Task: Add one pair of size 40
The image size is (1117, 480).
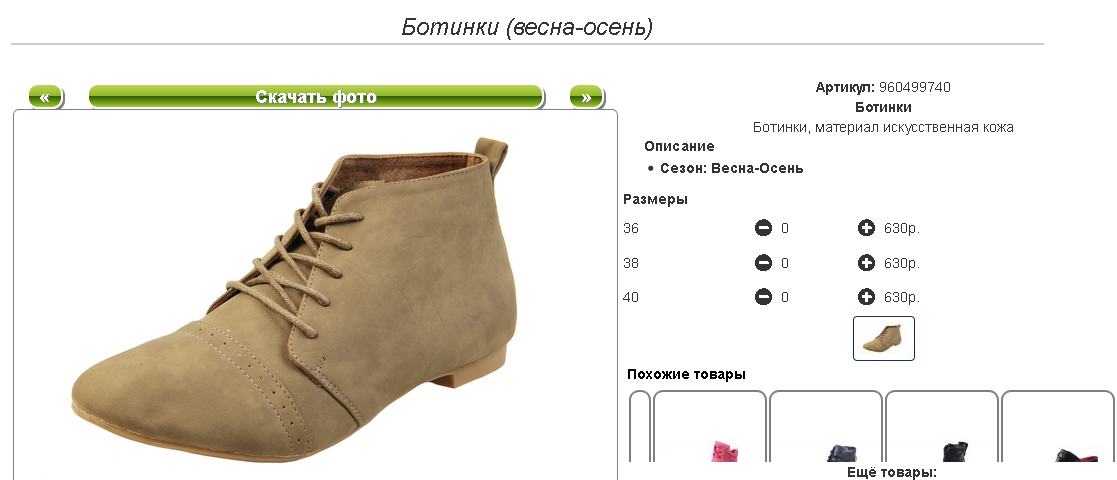Action: (x=866, y=297)
